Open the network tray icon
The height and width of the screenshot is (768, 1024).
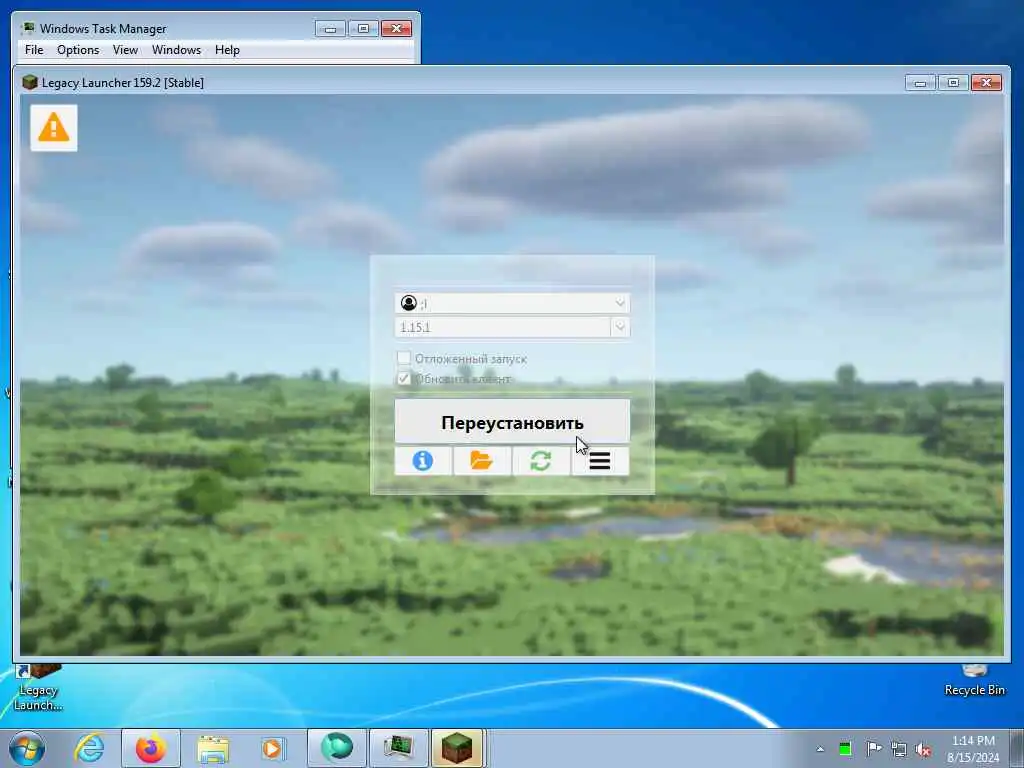click(x=899, y=749)
